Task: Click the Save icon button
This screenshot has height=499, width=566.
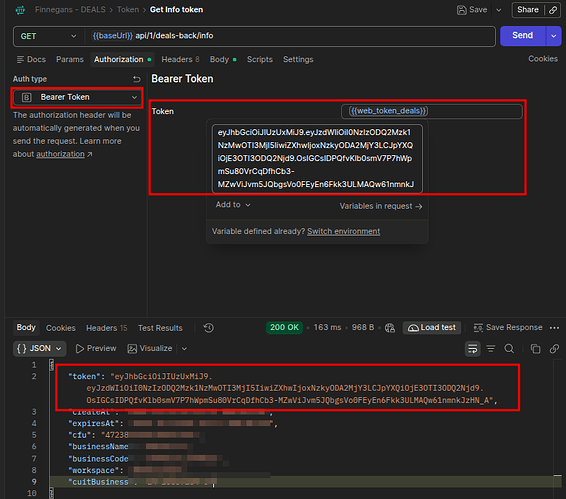Action: pyautogui.click(x=472, y=10)
